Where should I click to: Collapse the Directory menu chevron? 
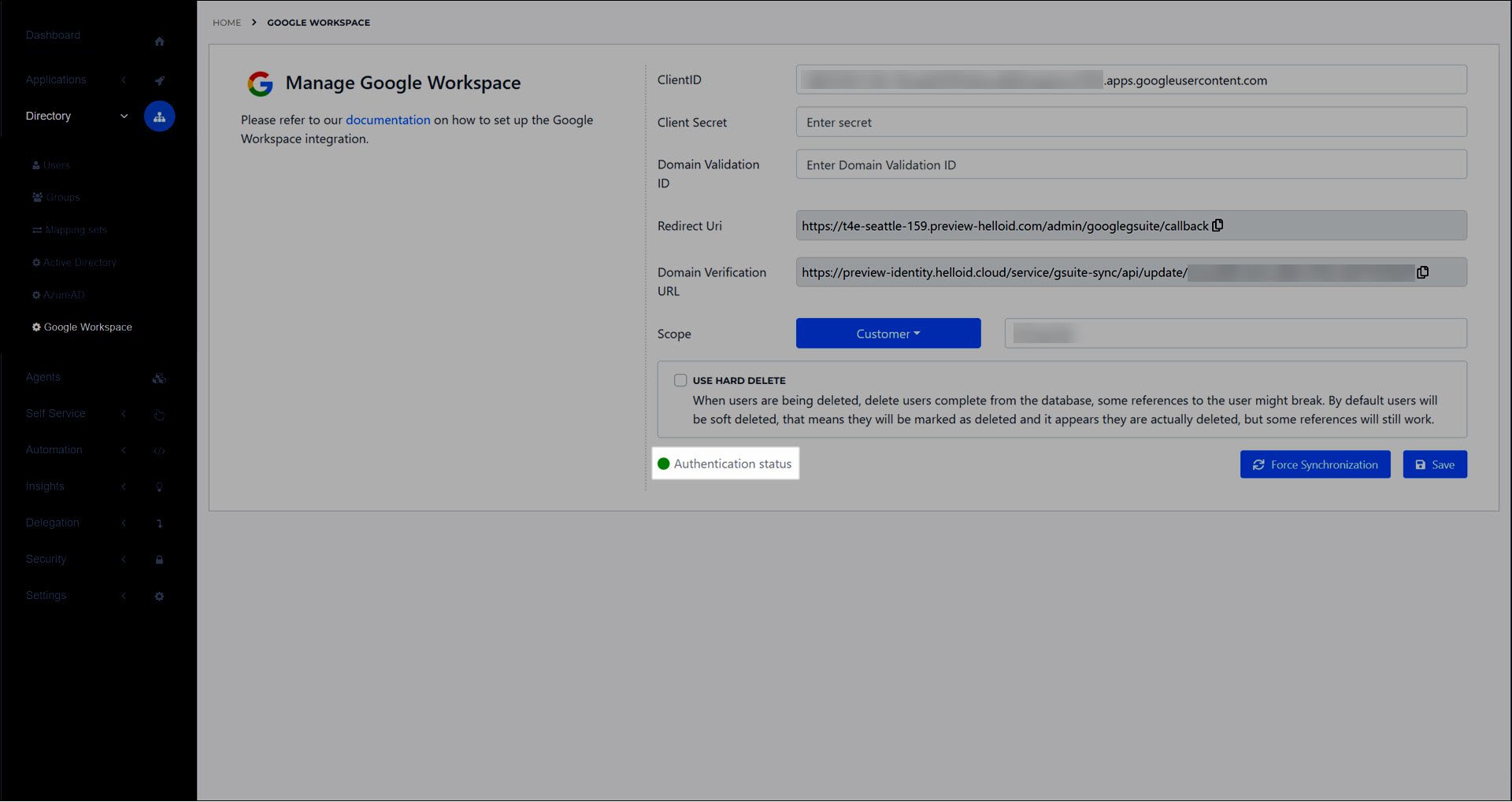tap(124, 116)
